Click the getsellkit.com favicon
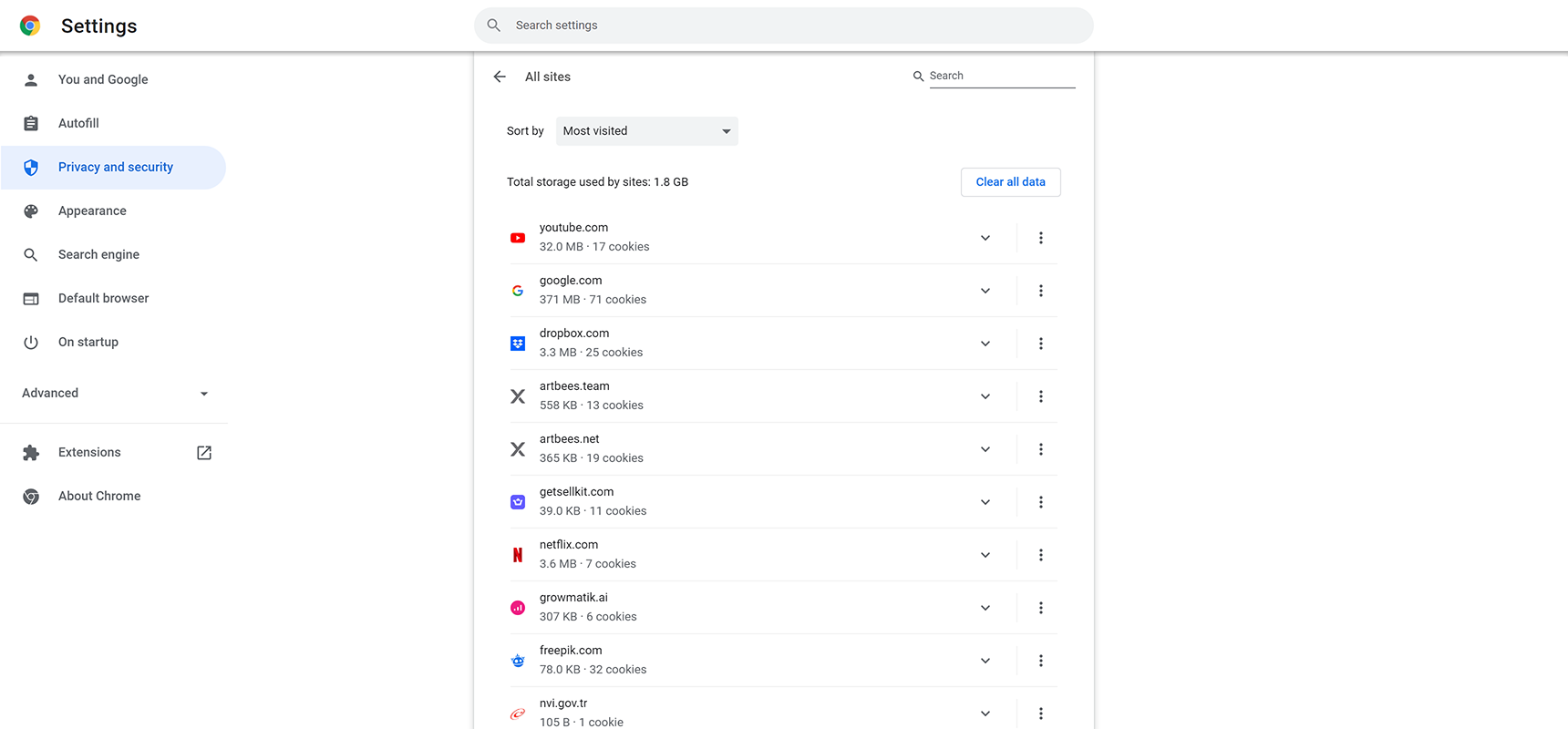This screenshot has height=729, width=1568. click(518, 502)
